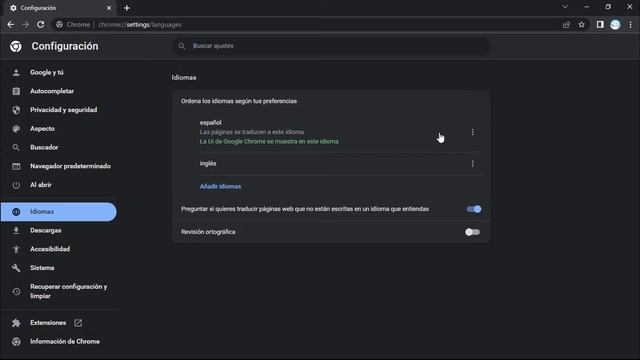Click the search magnifier icon in Buscar ajustes

point(182,46)
